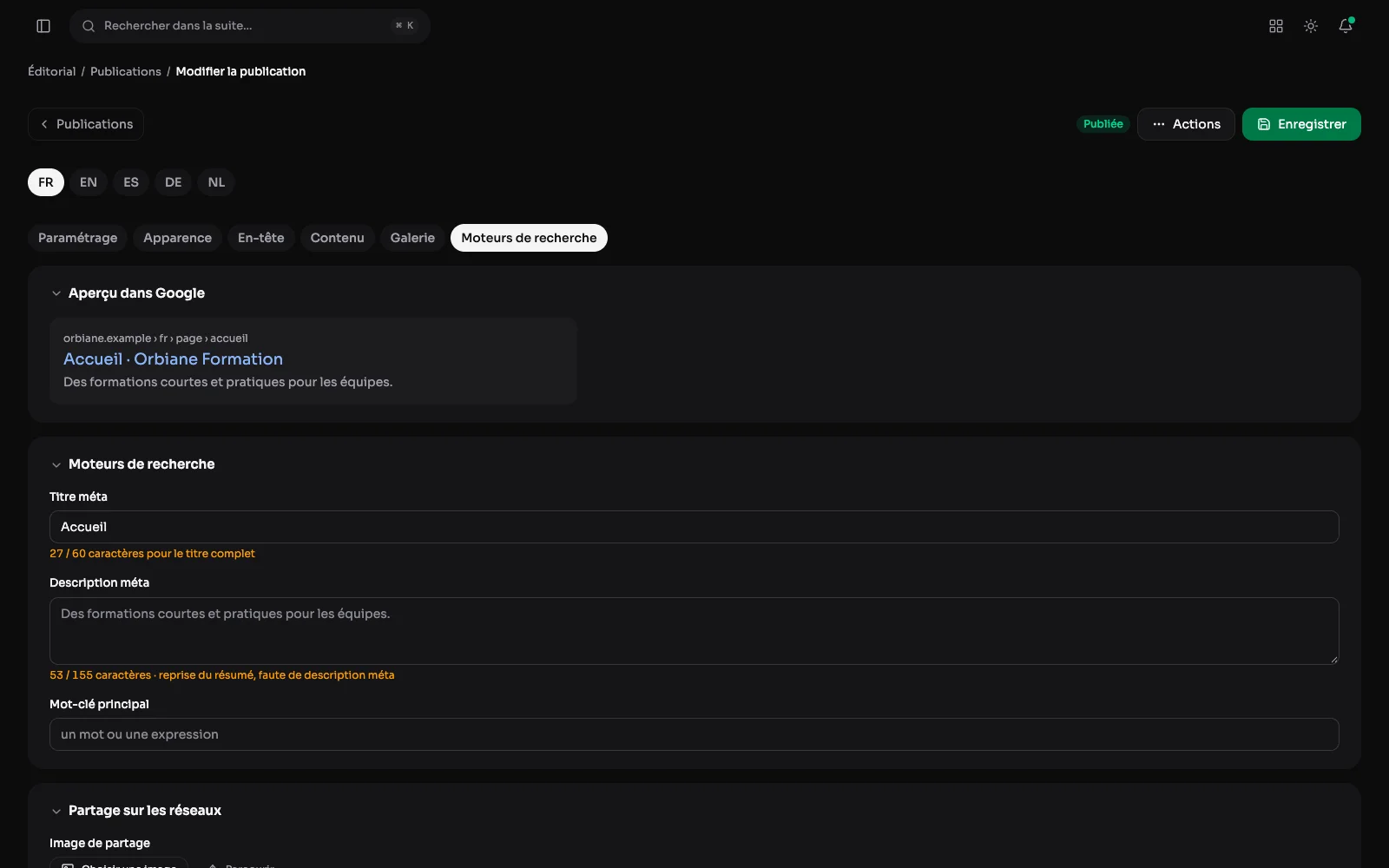Open notifications bell
This screenshot has height=868, width=1389.
[1346, 26]
